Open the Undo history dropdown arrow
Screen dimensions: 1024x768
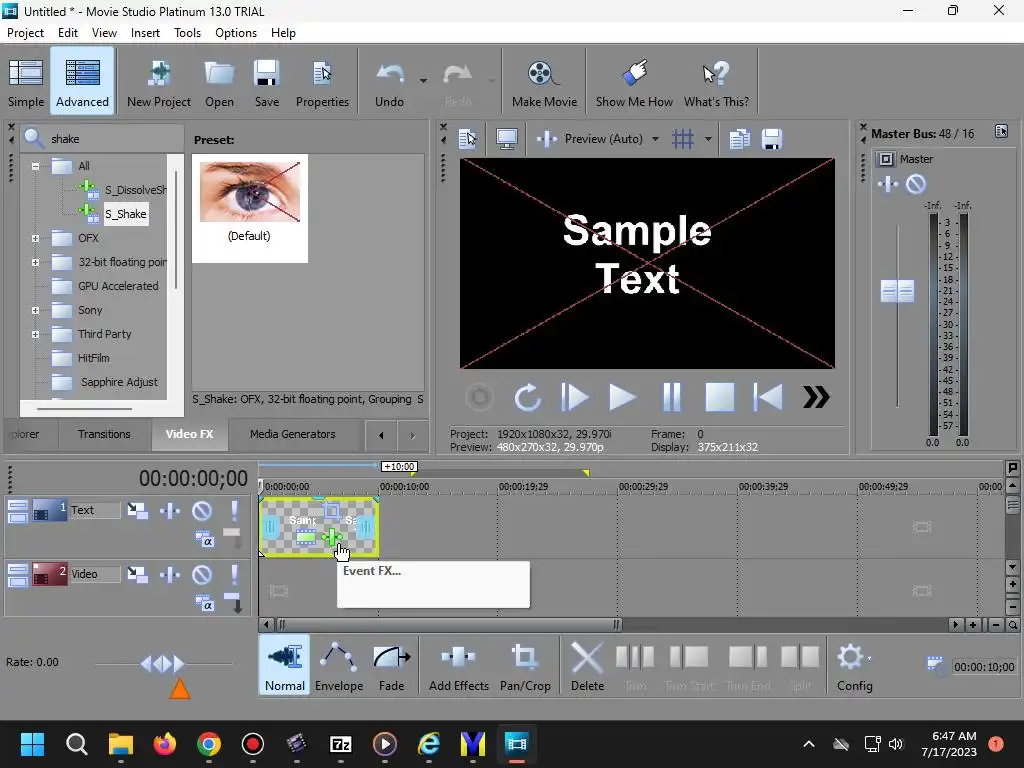(x=423, y=81)
